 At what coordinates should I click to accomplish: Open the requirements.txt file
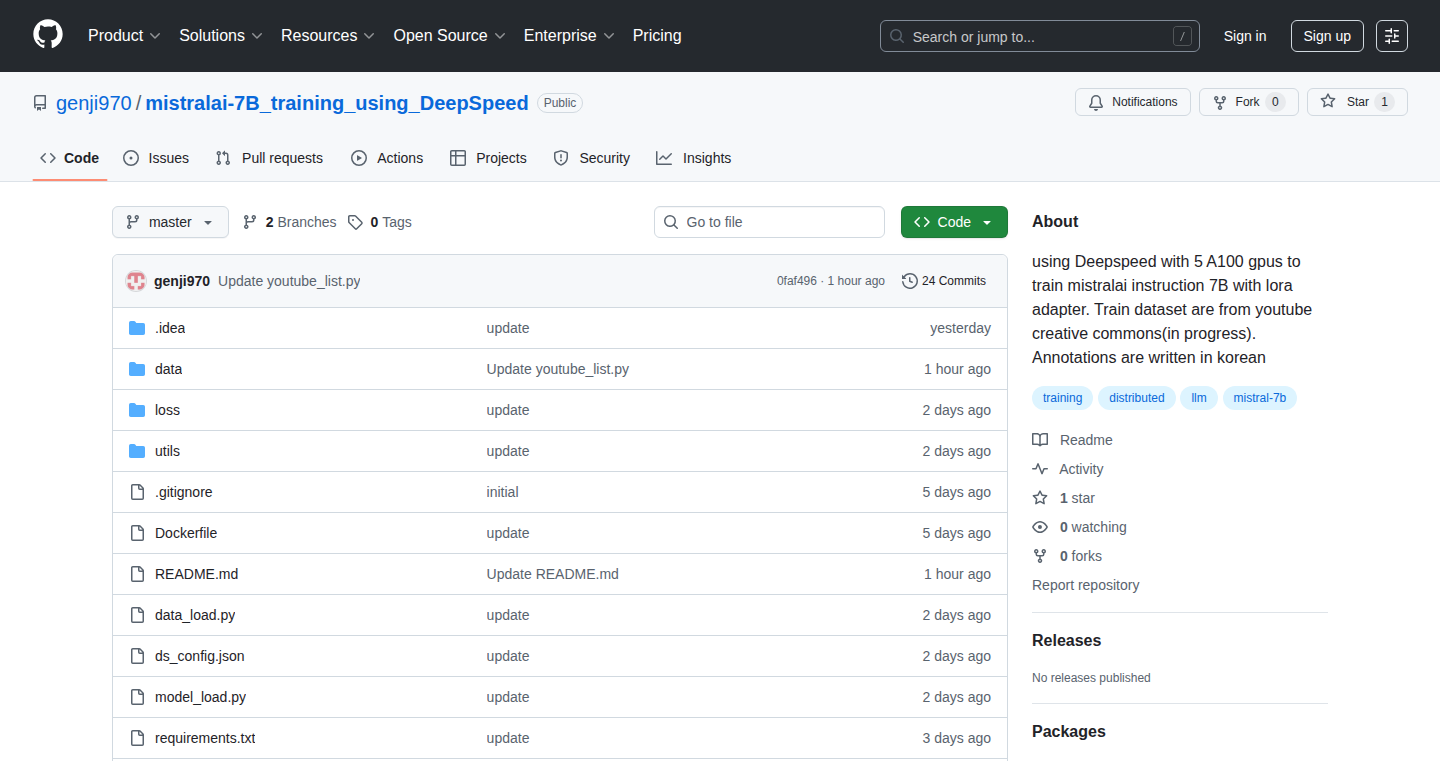tap(205, 738)
